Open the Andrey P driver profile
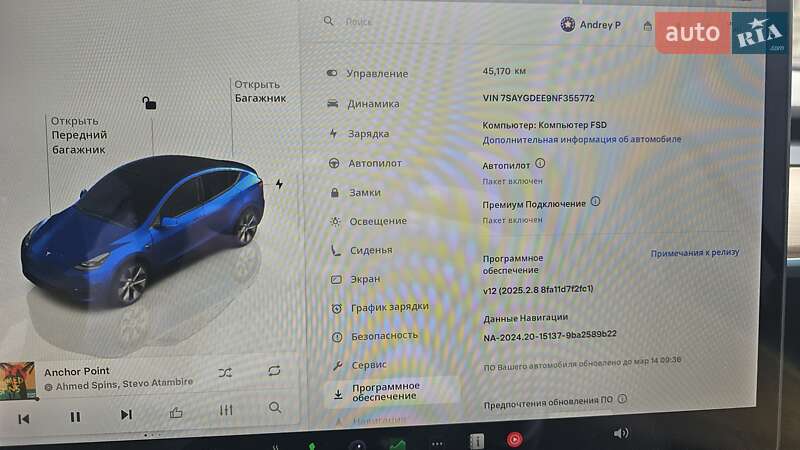800x450 pixels. (591, 25)
